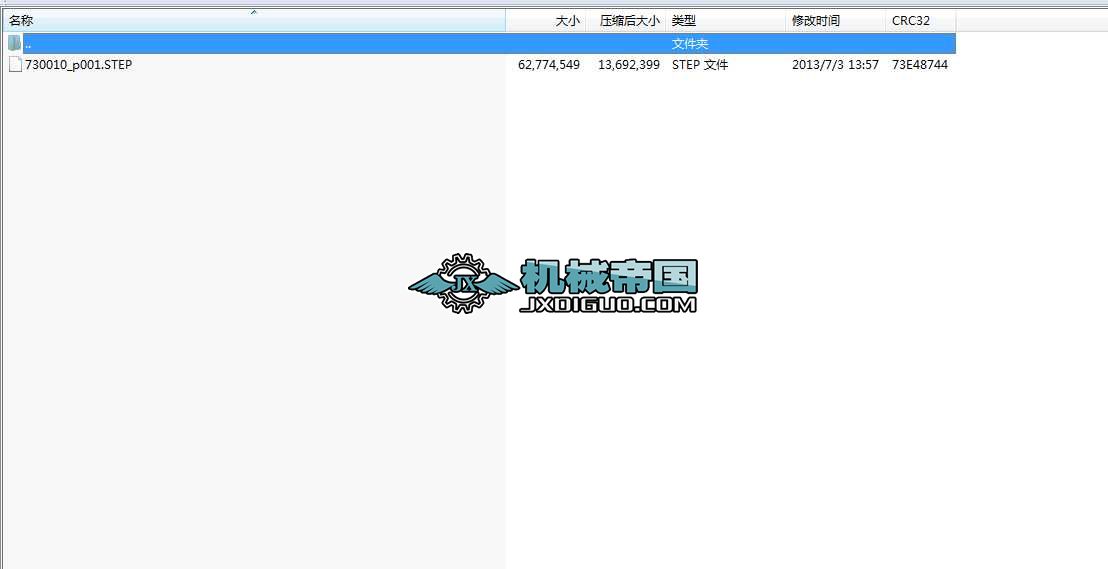Sort files by the 名称 column header
The width and height of the screenshot is (1108, 569).
click(x=253, y=21)
